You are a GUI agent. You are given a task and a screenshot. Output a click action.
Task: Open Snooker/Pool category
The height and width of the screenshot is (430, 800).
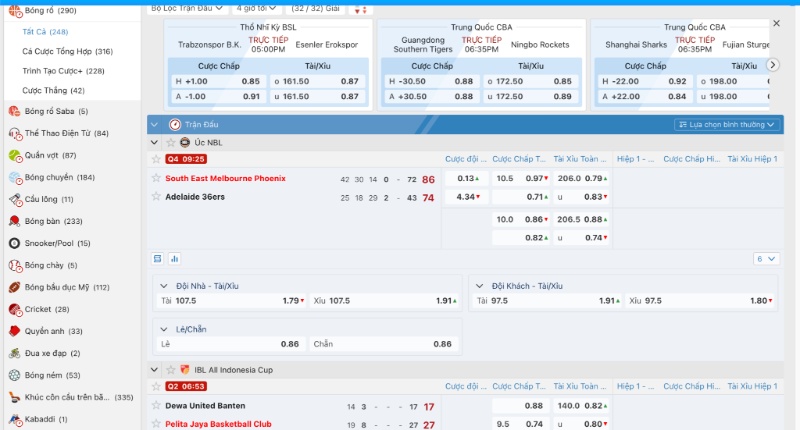(x=49, y=243)
